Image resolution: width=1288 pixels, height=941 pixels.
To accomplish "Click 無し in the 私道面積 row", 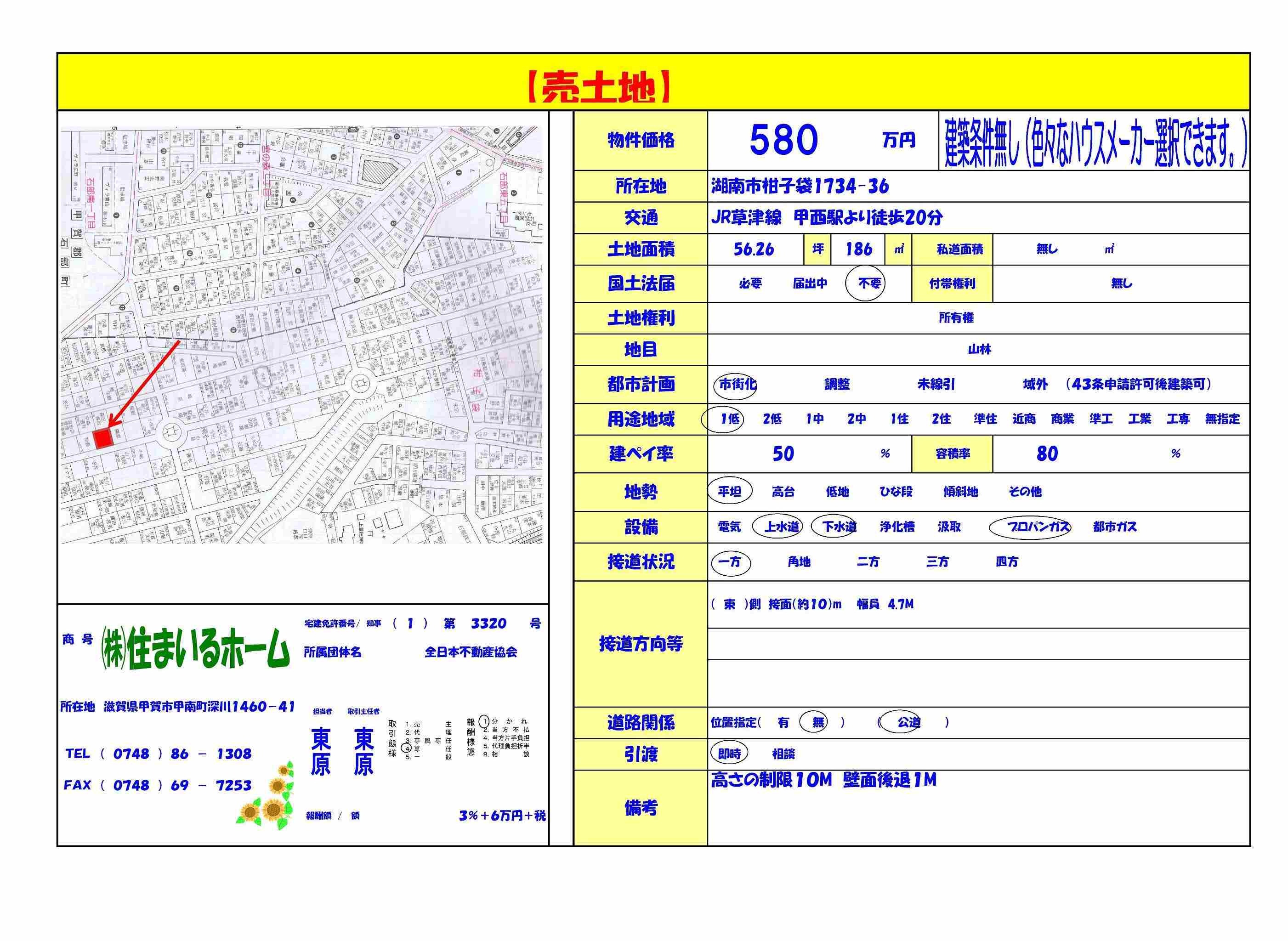I will tap(1046, 249).
